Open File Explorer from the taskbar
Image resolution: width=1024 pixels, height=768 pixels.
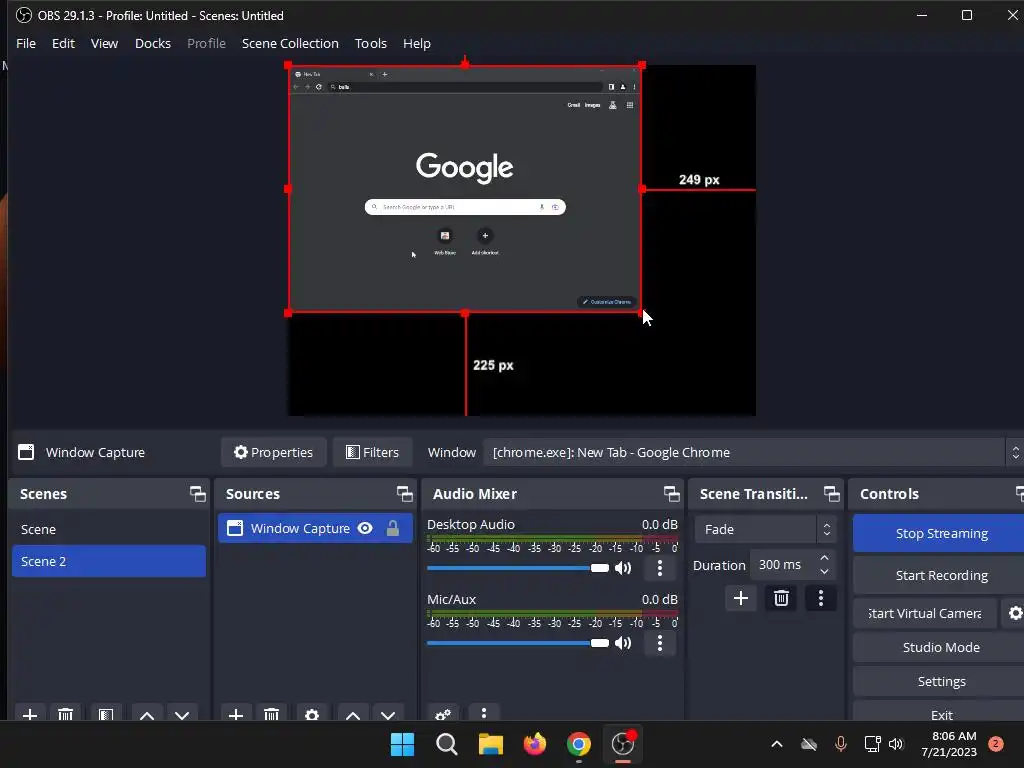click(490, 744)
